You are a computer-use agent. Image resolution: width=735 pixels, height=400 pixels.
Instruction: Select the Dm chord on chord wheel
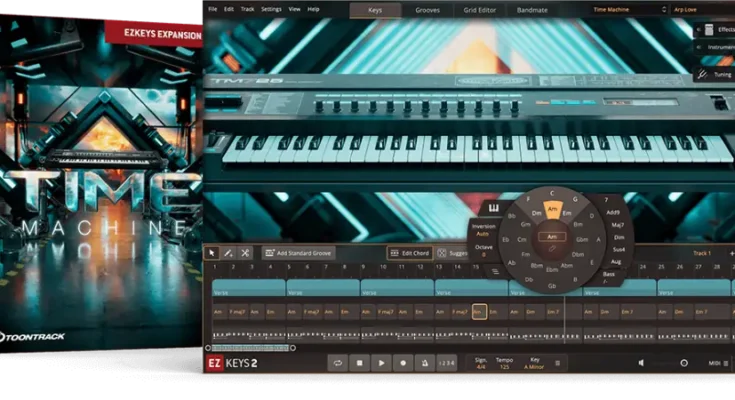pyautogui.click(x=537, y=213)
